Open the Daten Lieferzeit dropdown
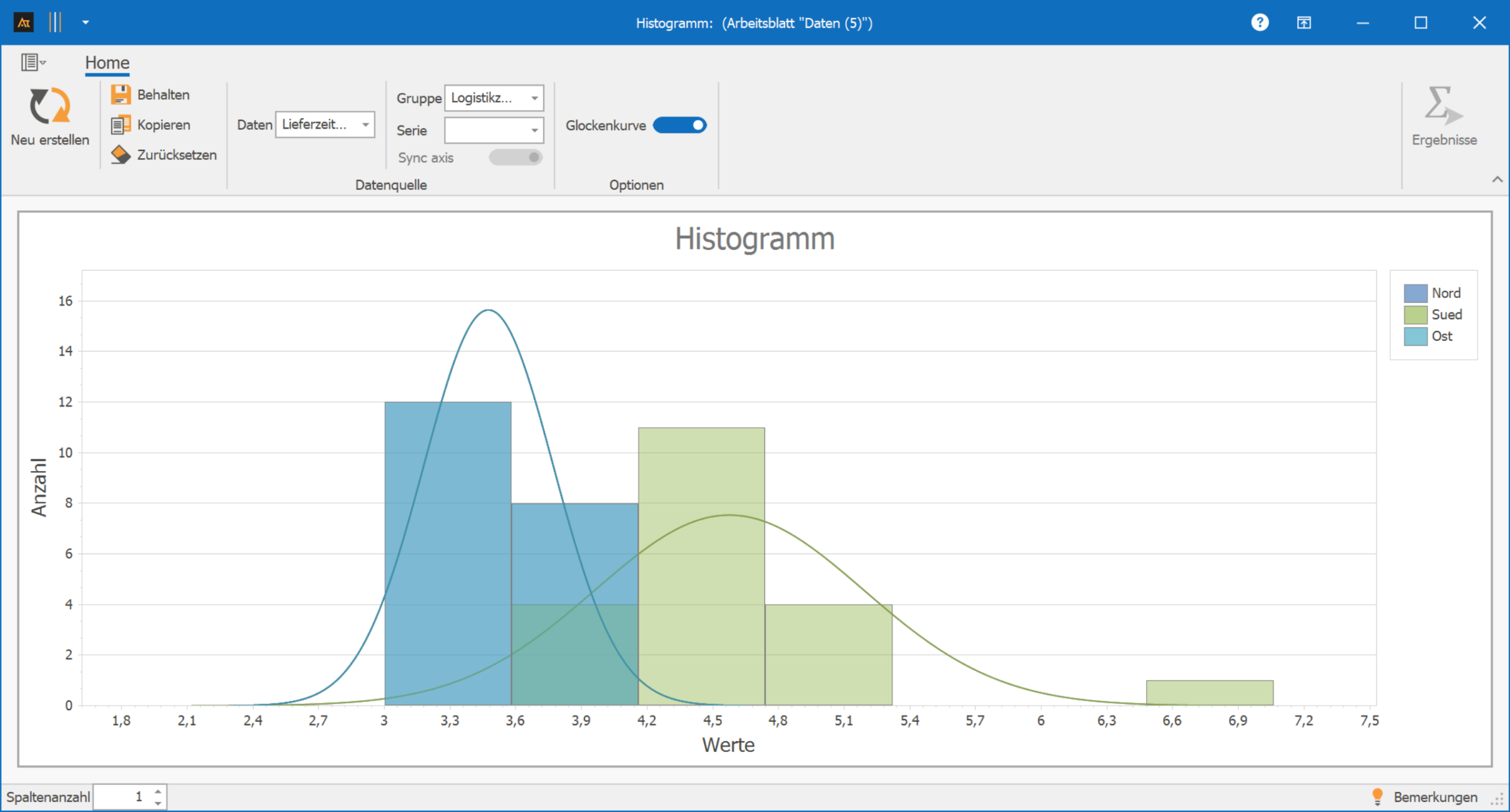Screen dimensions: 1510x812 (x=366, y=124)
